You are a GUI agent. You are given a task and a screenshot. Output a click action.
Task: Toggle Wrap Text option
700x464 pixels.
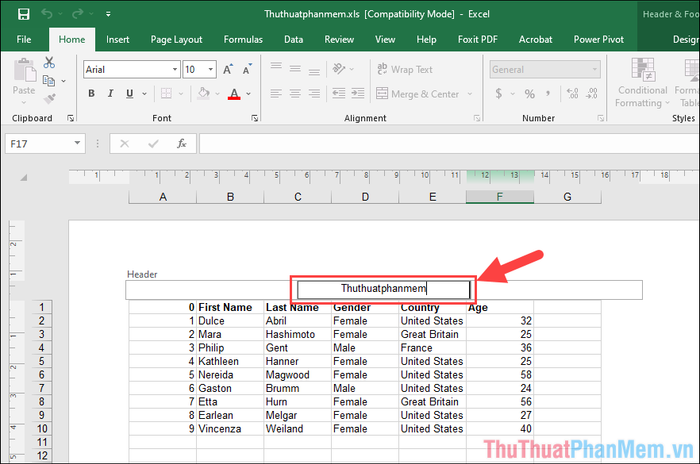point(403,69)
